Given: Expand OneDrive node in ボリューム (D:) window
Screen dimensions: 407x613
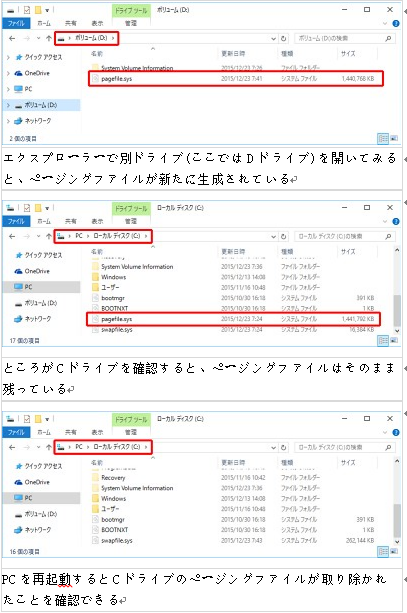Looking at the screenshot, I should pos(8,73).
